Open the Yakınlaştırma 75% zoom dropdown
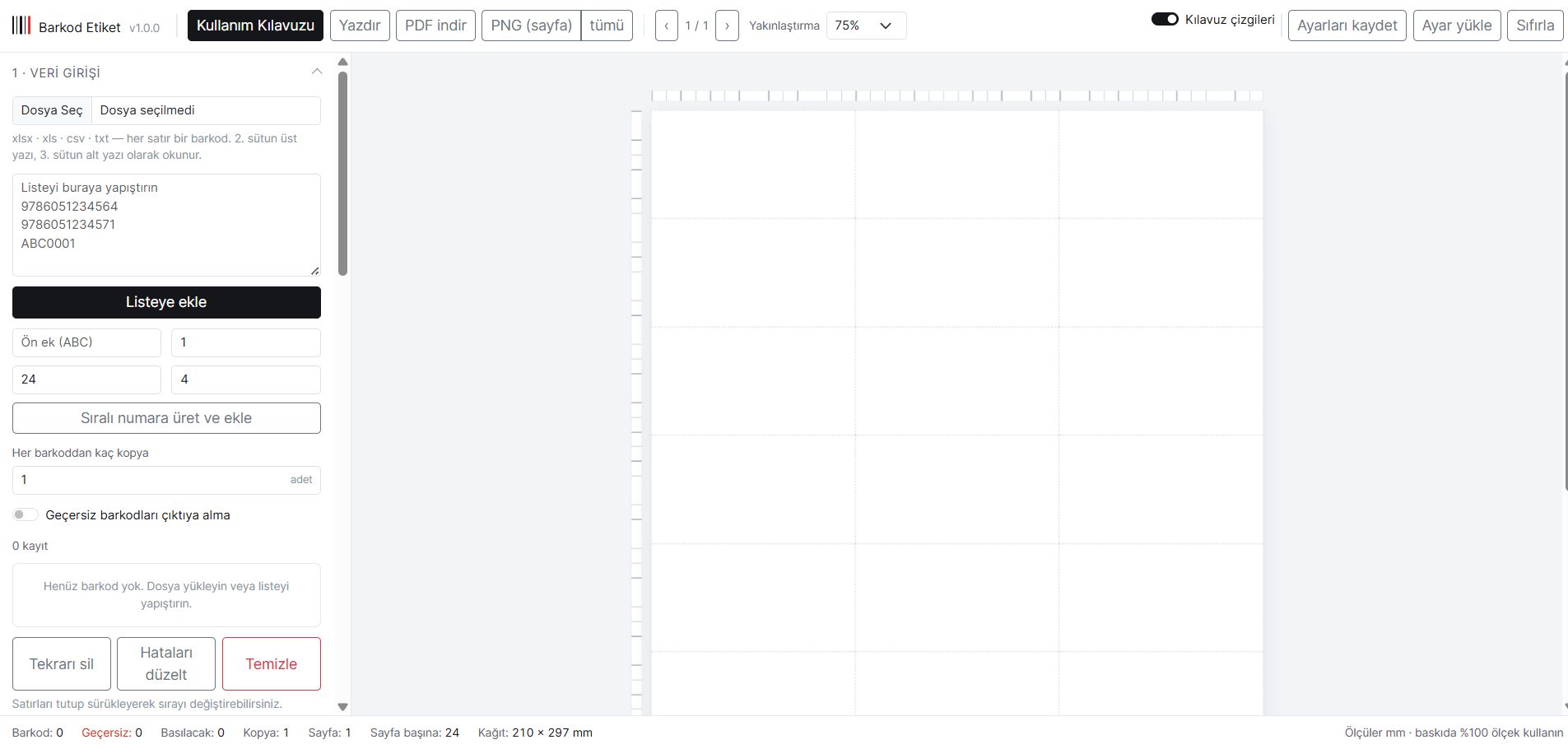Viewport: 1568px width, 749px height. 866,26
